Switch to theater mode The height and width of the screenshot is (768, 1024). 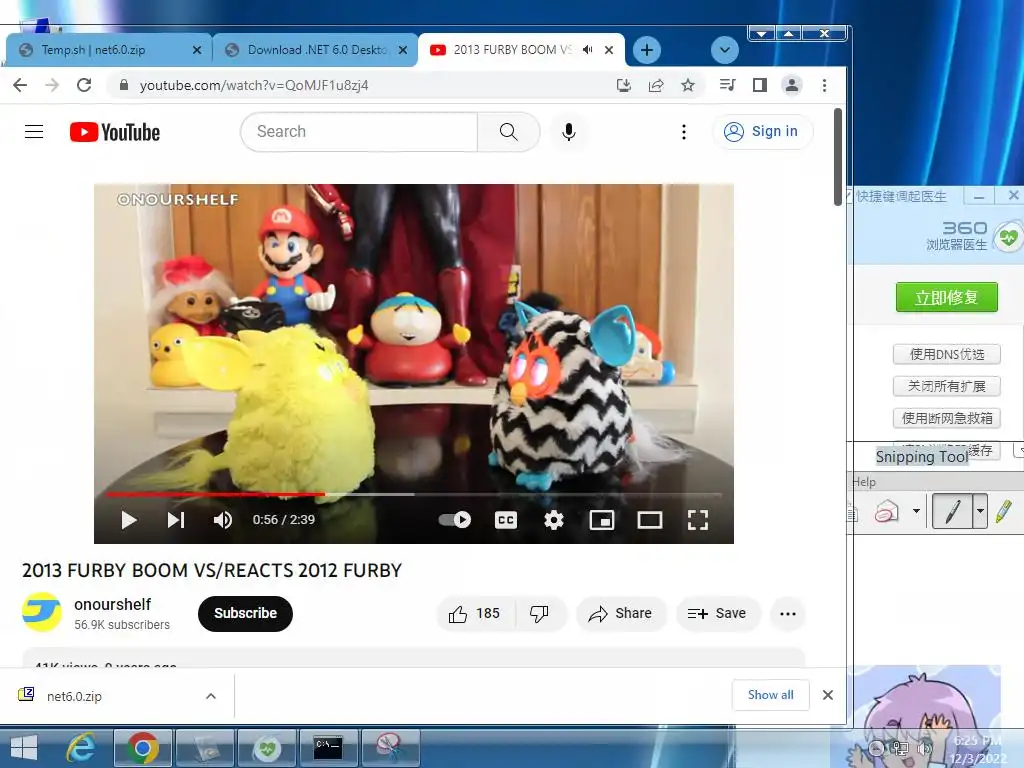point(650,520)
